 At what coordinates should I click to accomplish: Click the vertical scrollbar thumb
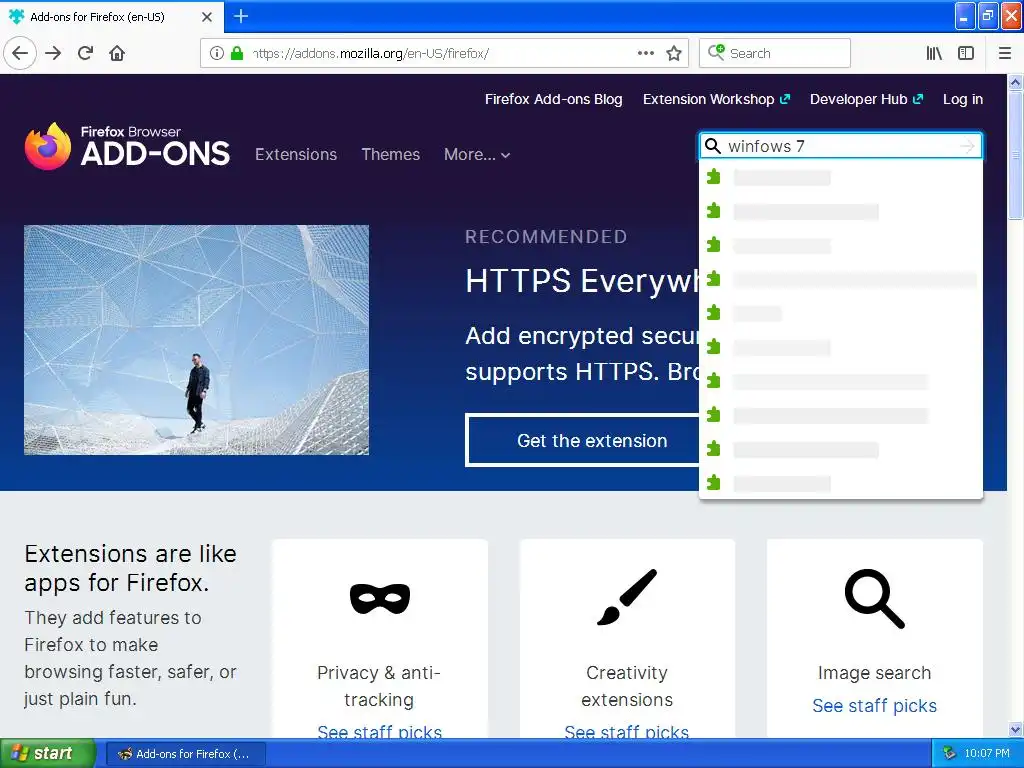(x=1015, y=155)
